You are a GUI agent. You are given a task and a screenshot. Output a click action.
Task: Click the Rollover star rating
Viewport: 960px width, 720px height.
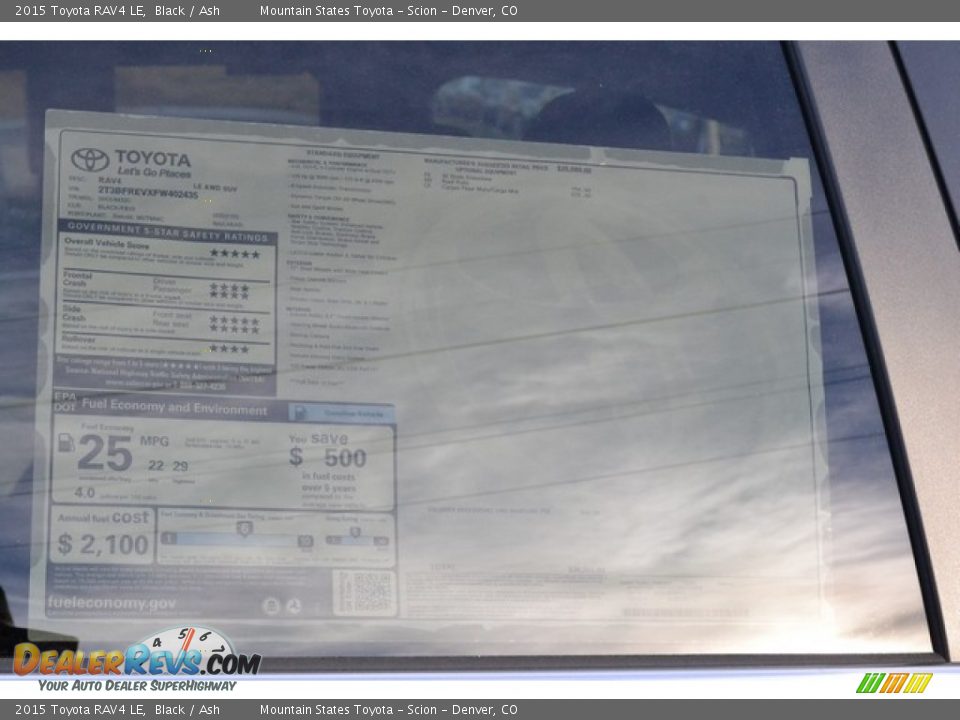(x=229, y=349)
